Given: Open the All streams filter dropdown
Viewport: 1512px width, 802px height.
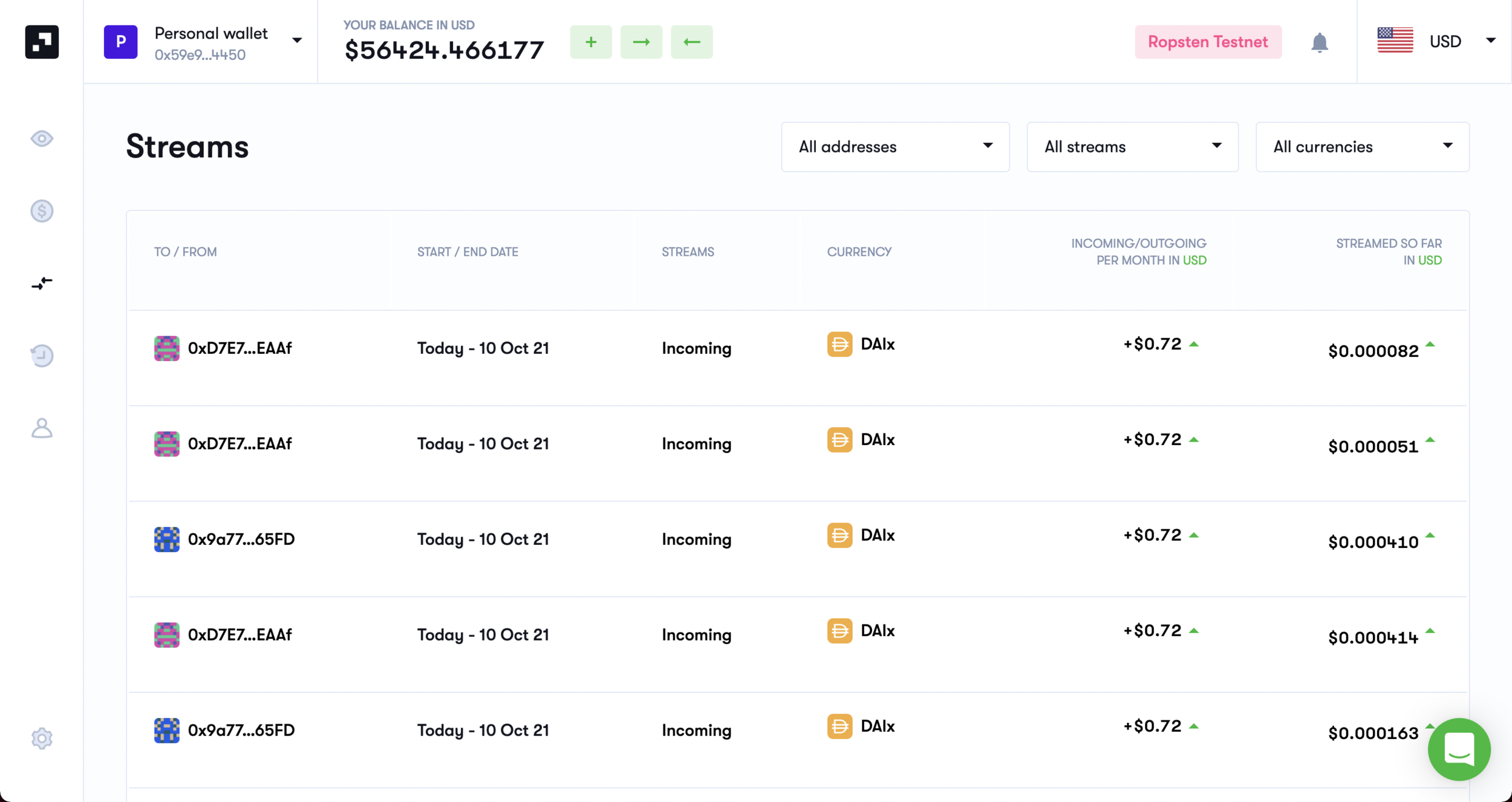Looking at the screenshot, I should (1132, 147).
